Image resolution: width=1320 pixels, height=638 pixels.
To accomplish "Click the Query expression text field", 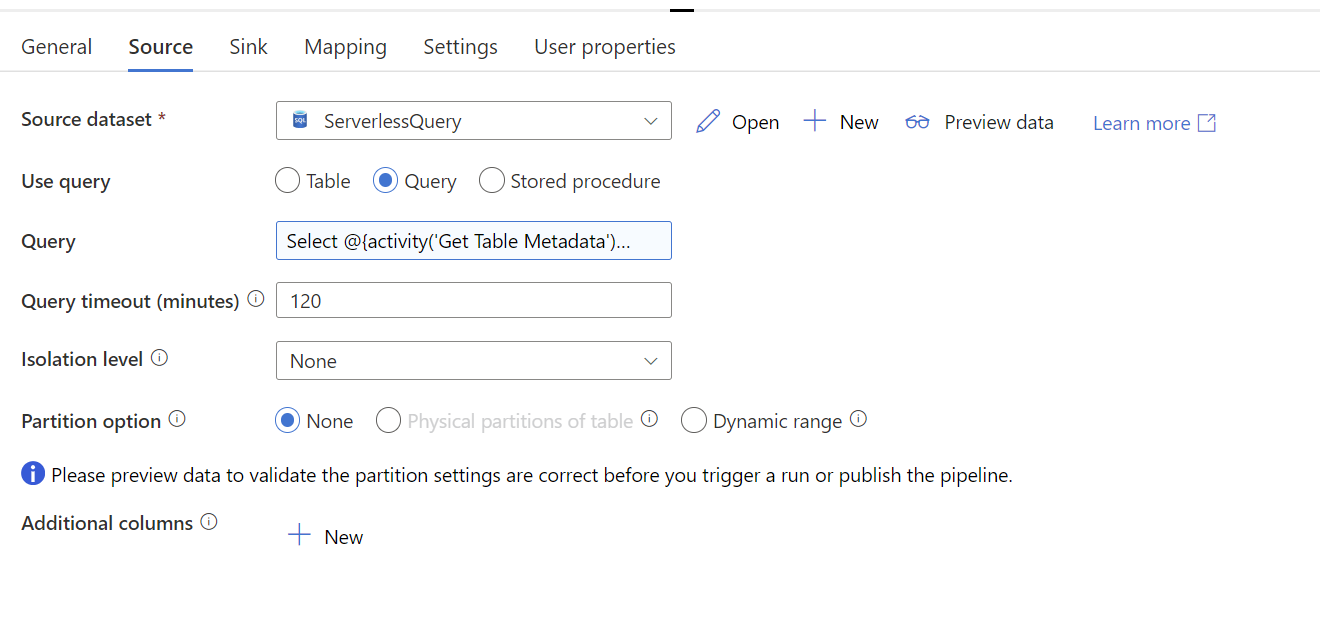I will tap(474, 241).
